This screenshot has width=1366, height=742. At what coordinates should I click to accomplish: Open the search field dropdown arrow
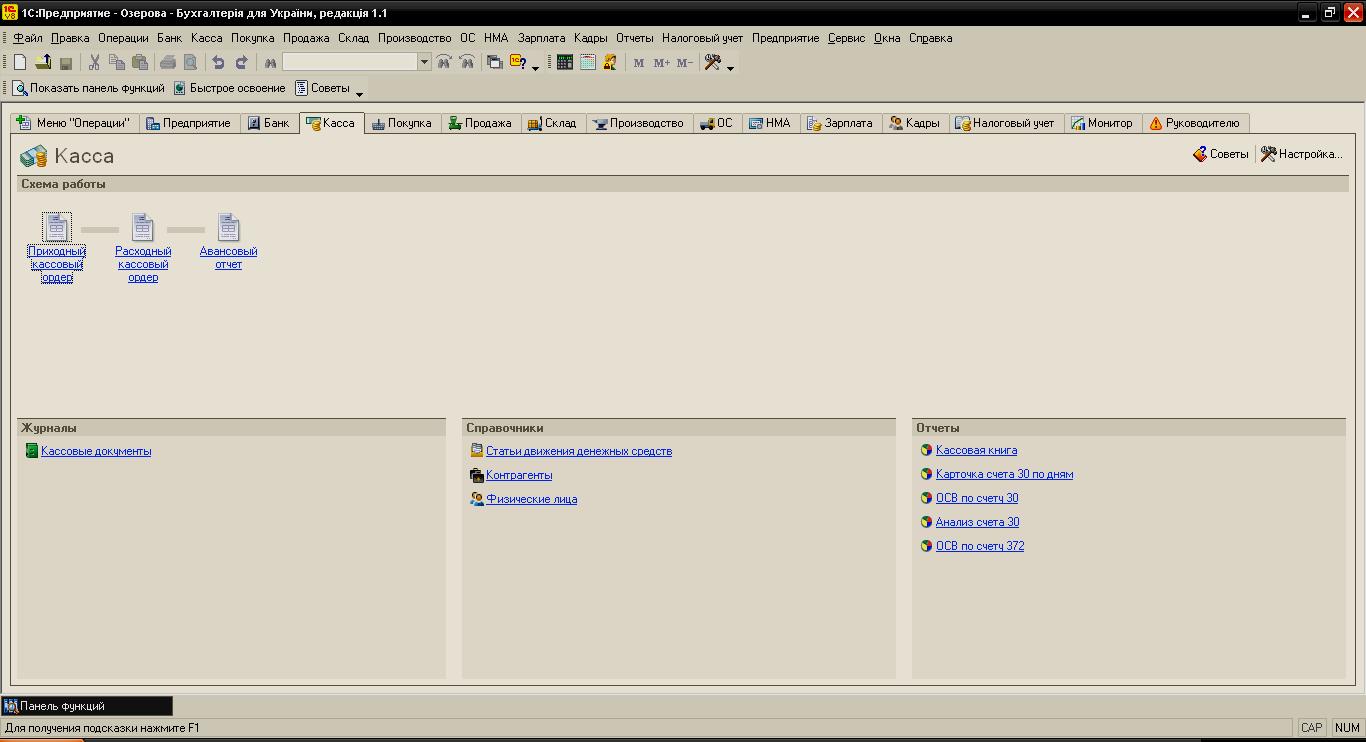pos(424,62)
